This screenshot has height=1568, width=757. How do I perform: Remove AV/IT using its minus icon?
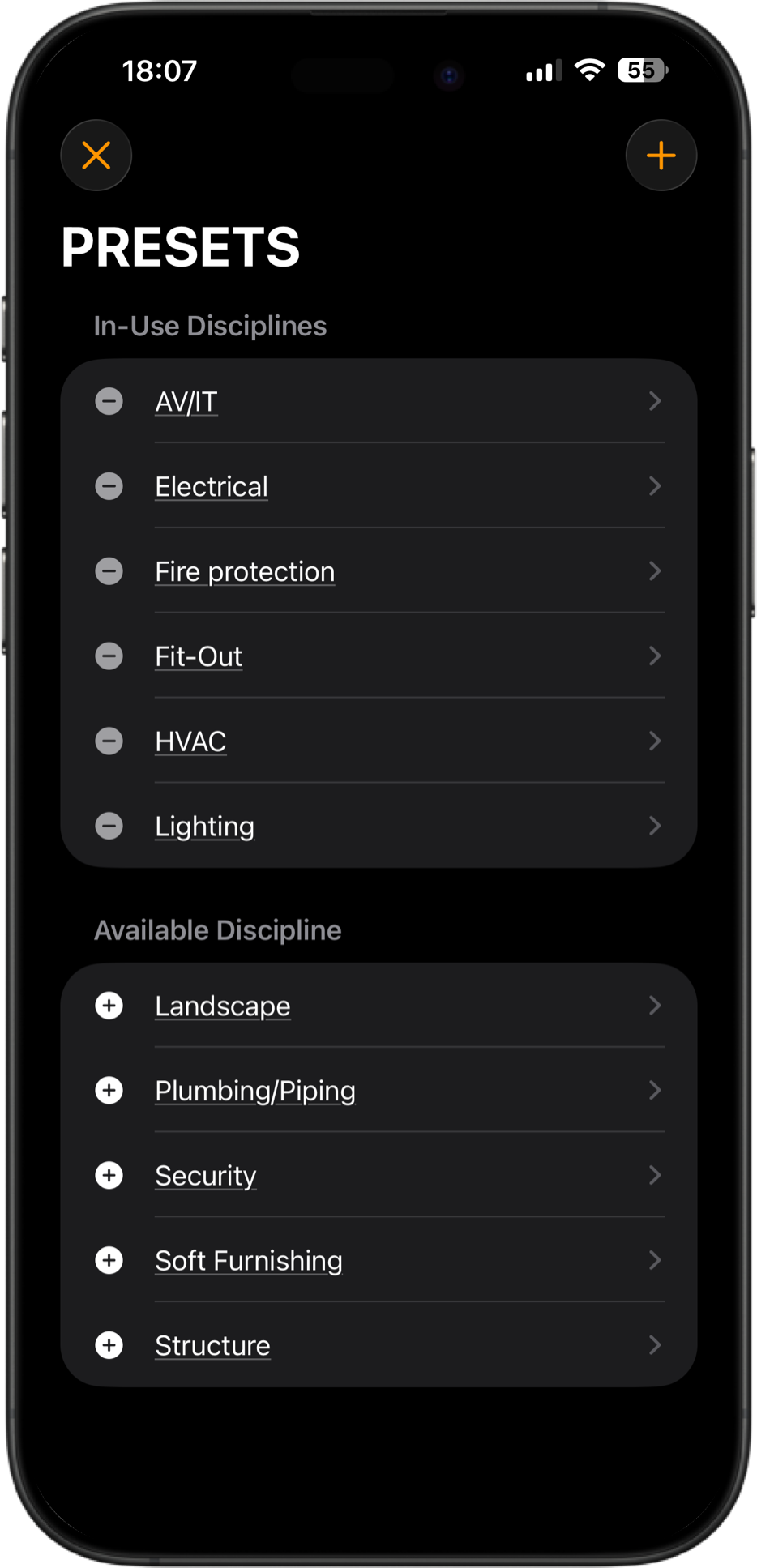pyautogui.click(x=109, y=401)
